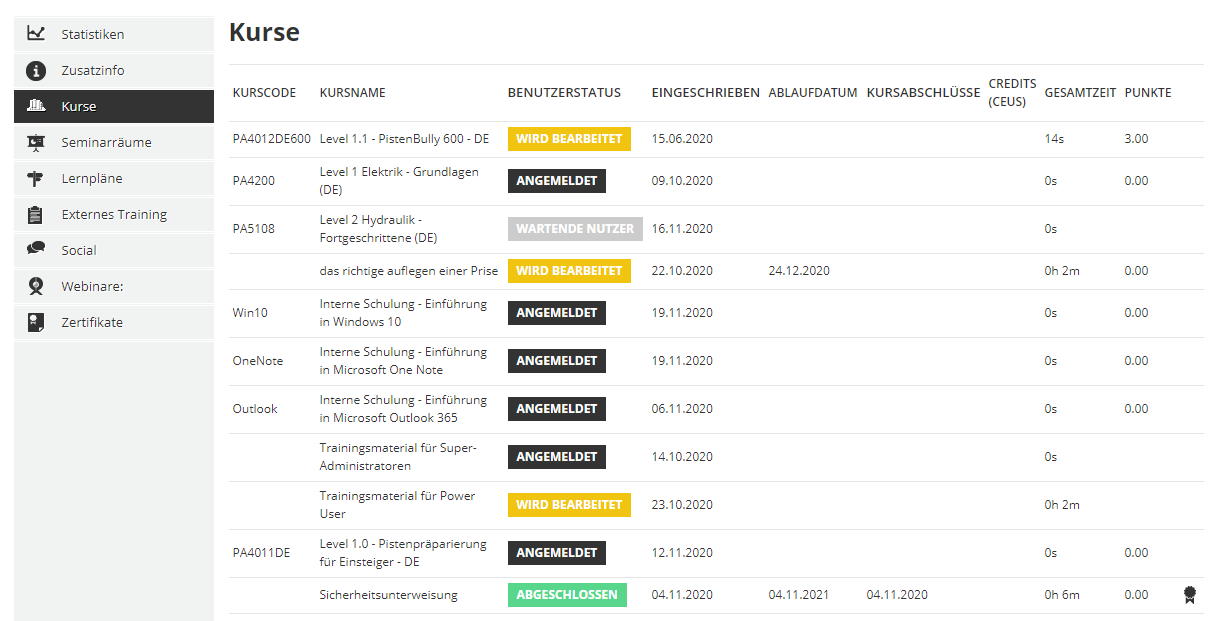Select the Kurse menu item

coord(79,107)
